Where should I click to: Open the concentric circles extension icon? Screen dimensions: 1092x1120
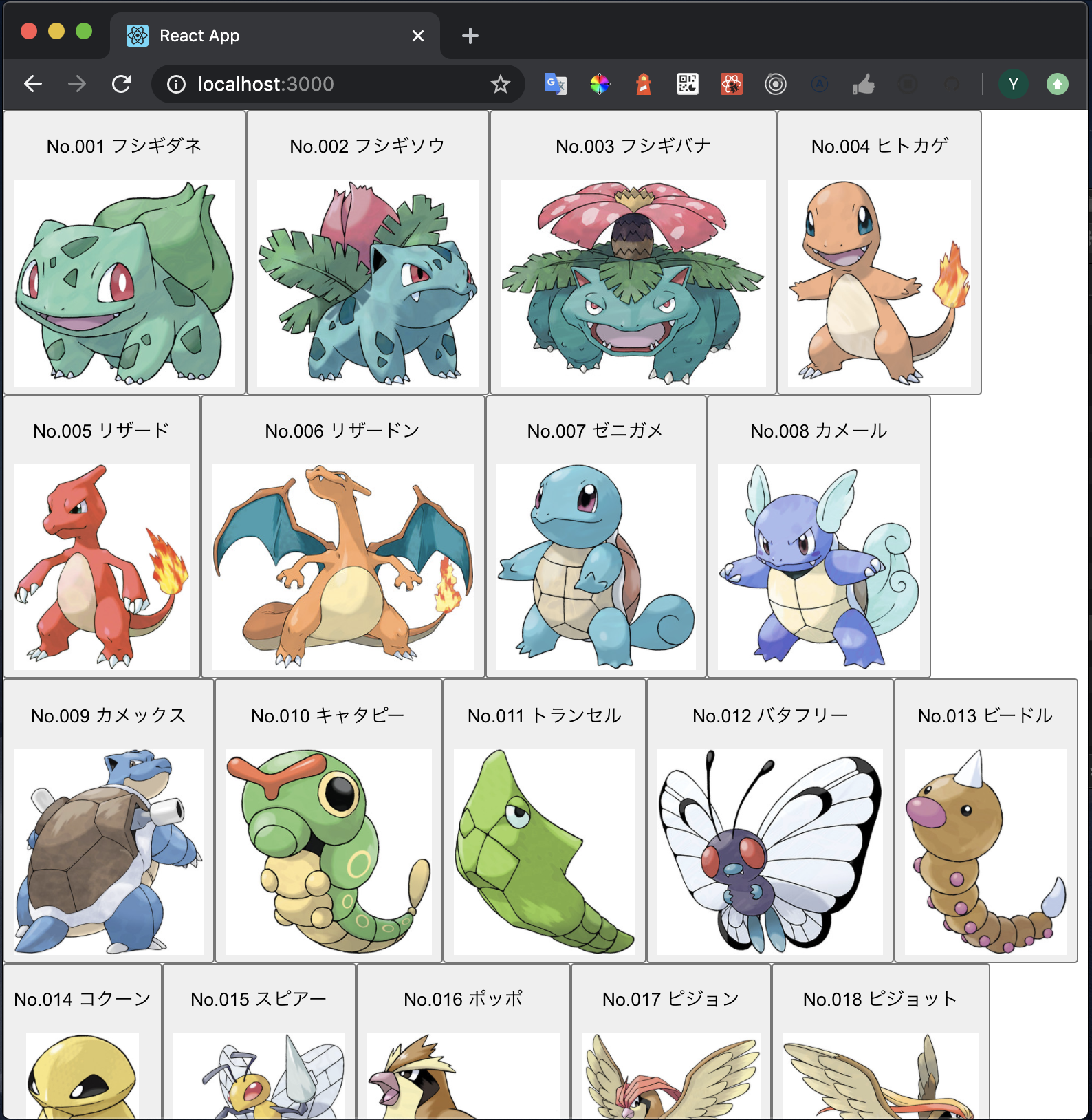click(776, 84)
